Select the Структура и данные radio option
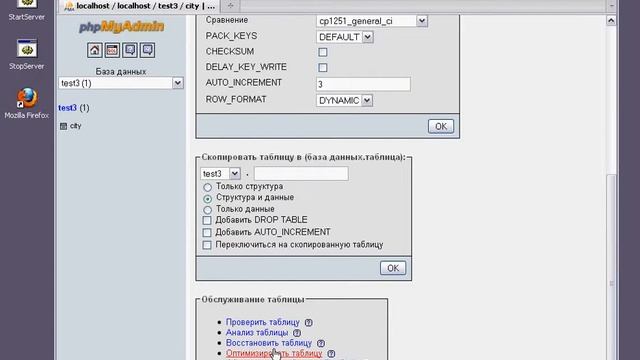The width and height of the screenshot is (640, 360). click(207, 198)
